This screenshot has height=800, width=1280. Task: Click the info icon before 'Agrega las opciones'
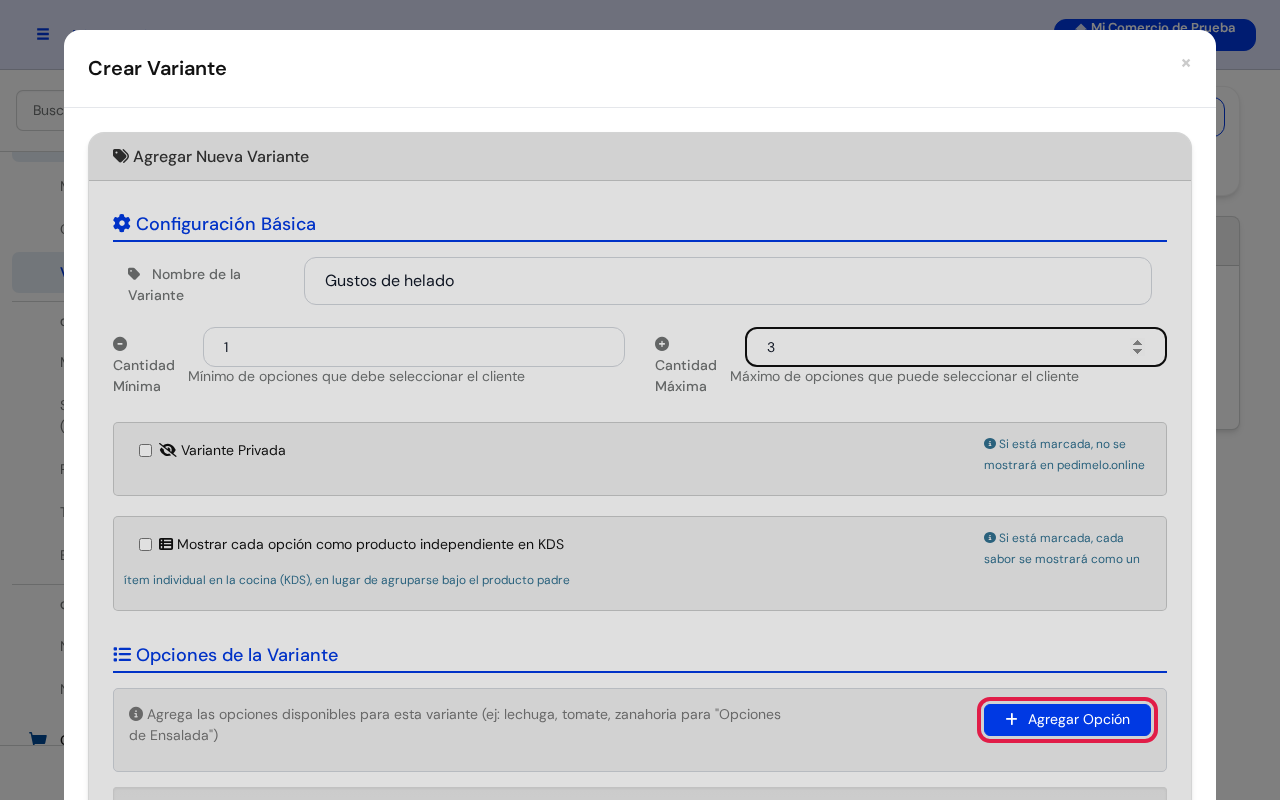pyautogui.click(x=136, y=714)
